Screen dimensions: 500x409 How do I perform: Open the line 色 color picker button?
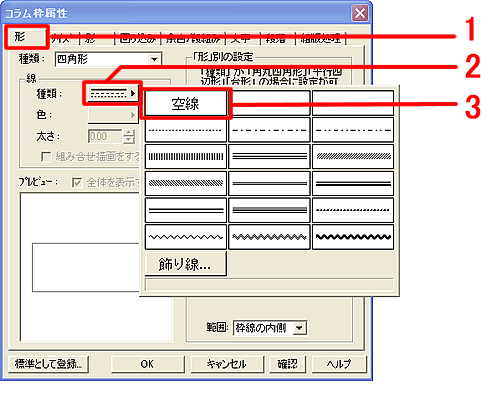(112, 115)
